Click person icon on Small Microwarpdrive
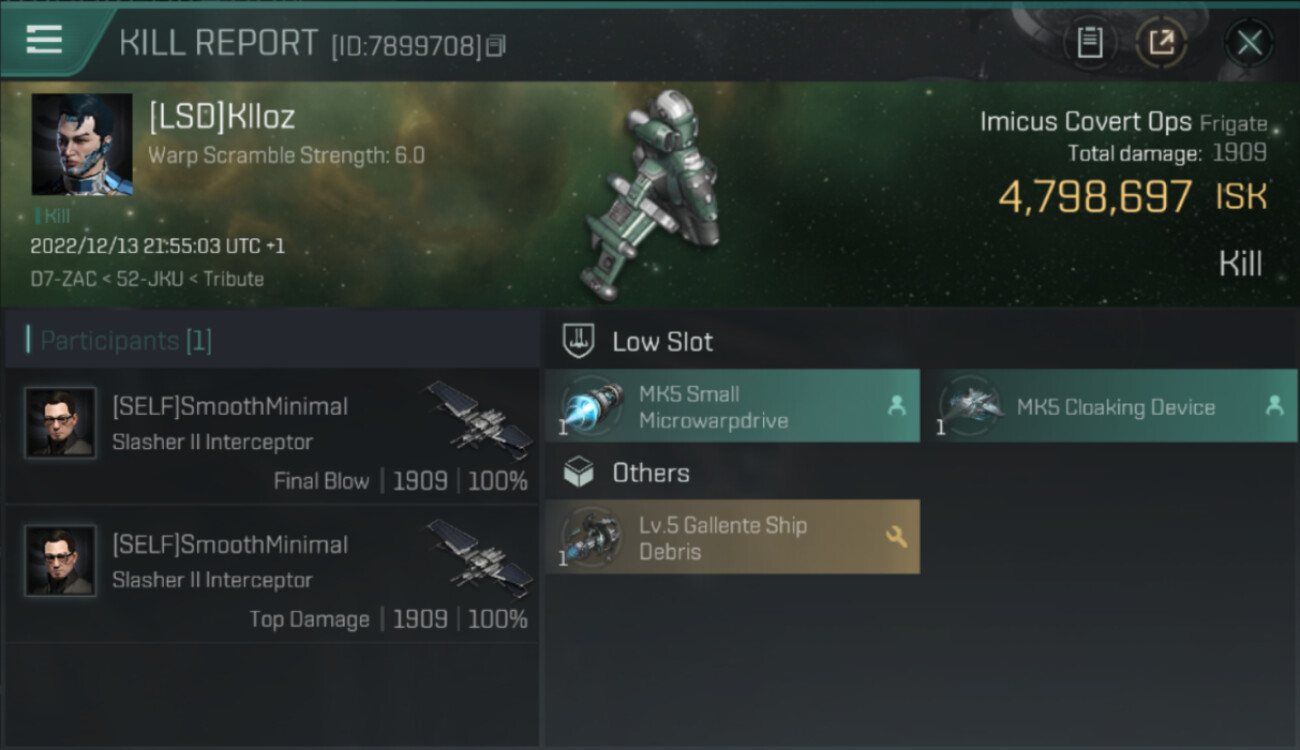Viewport: 1300px width, 750px height. point(896,406)
